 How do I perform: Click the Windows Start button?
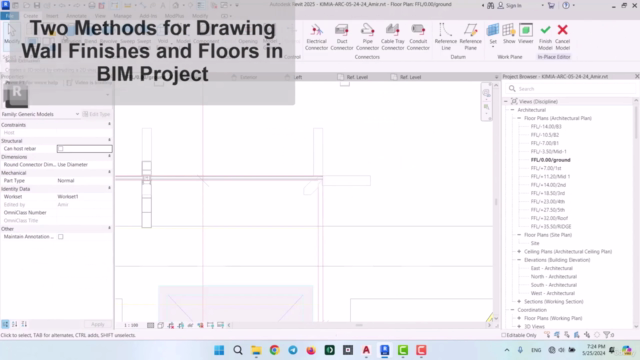point(219,350)
